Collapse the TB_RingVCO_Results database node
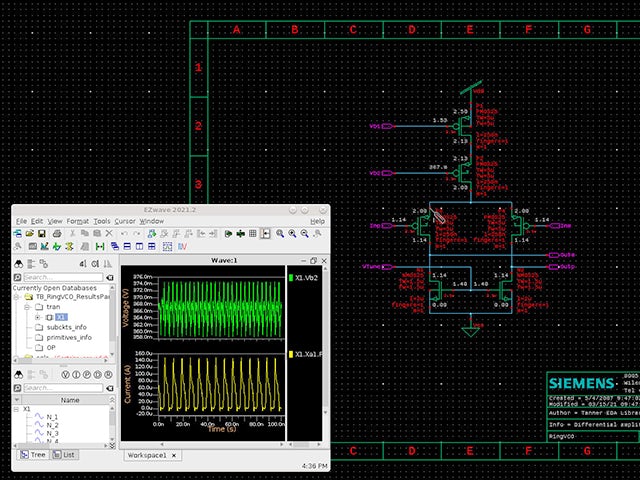The image size is (640, 480). pyautogui.click(x=17, y=297)
